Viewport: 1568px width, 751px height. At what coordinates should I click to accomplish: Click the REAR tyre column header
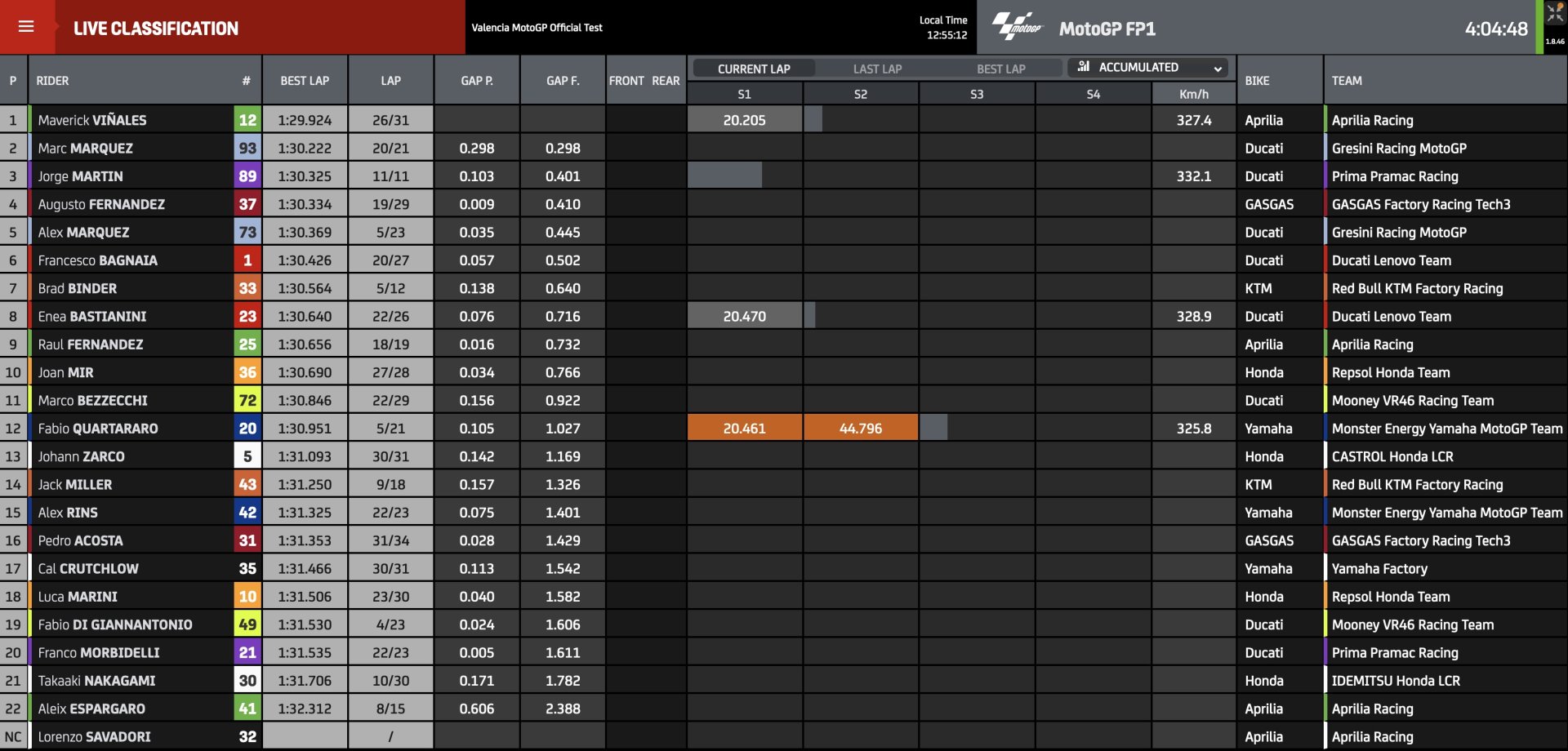666,81
